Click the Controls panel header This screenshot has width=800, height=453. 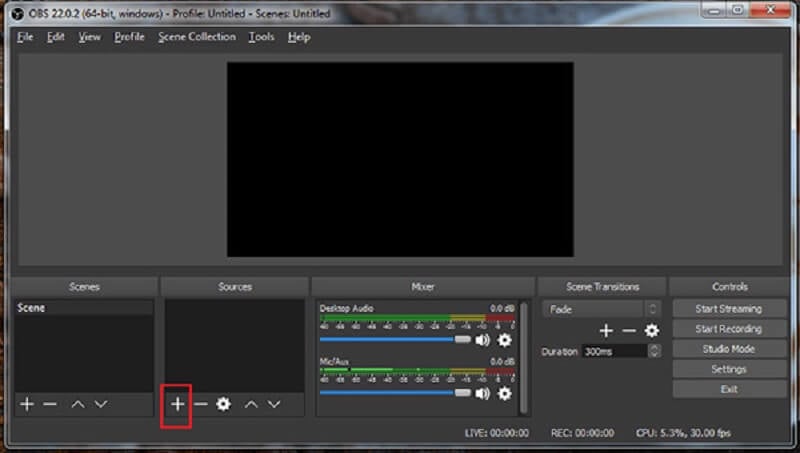point(730,287)
